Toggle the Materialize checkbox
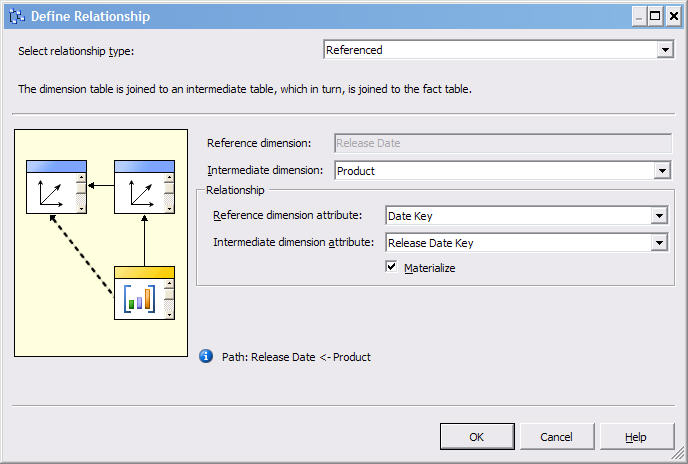 tap(392, 267)
